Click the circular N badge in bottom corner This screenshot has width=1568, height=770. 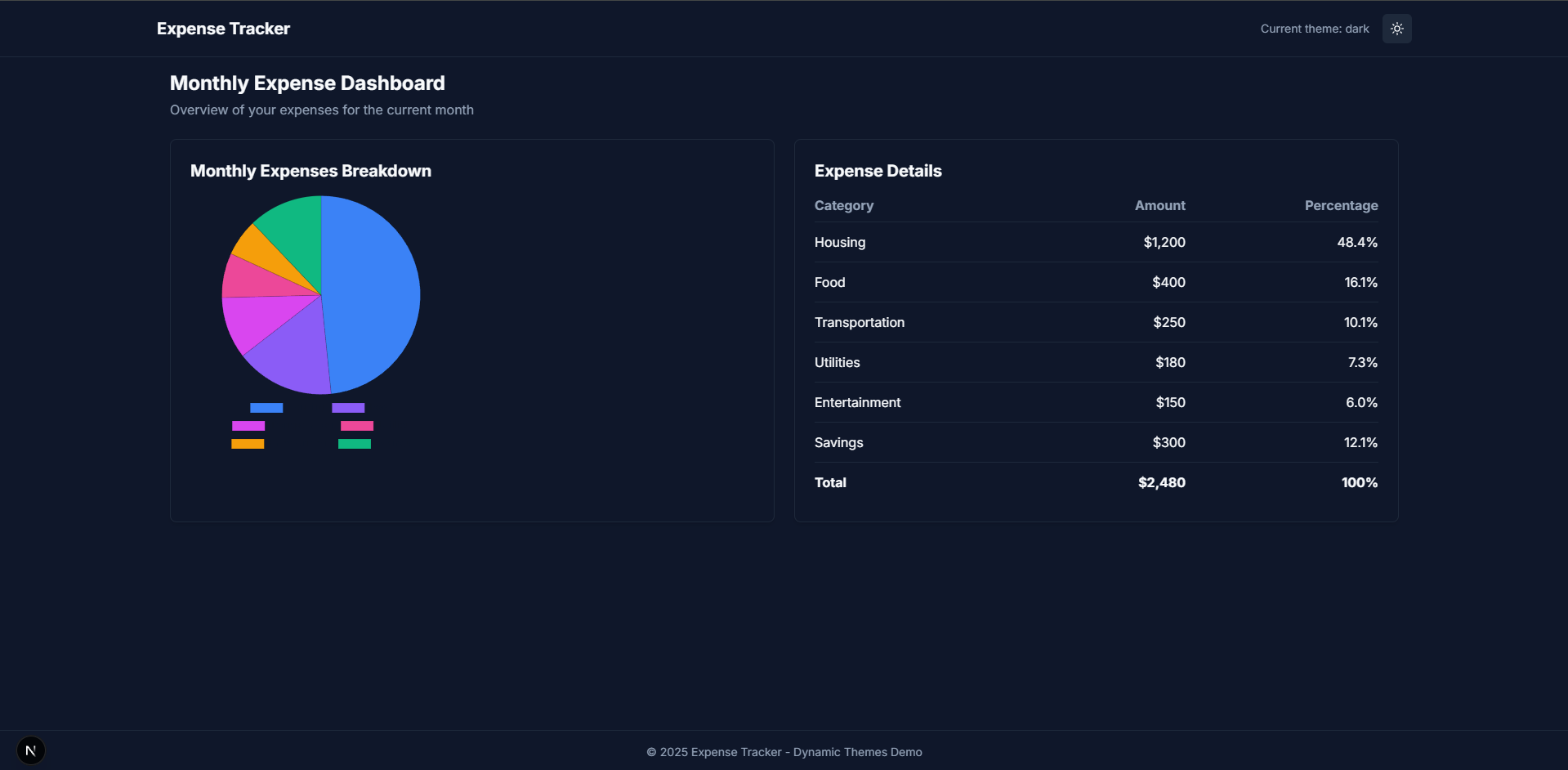(x=30, y=750)
